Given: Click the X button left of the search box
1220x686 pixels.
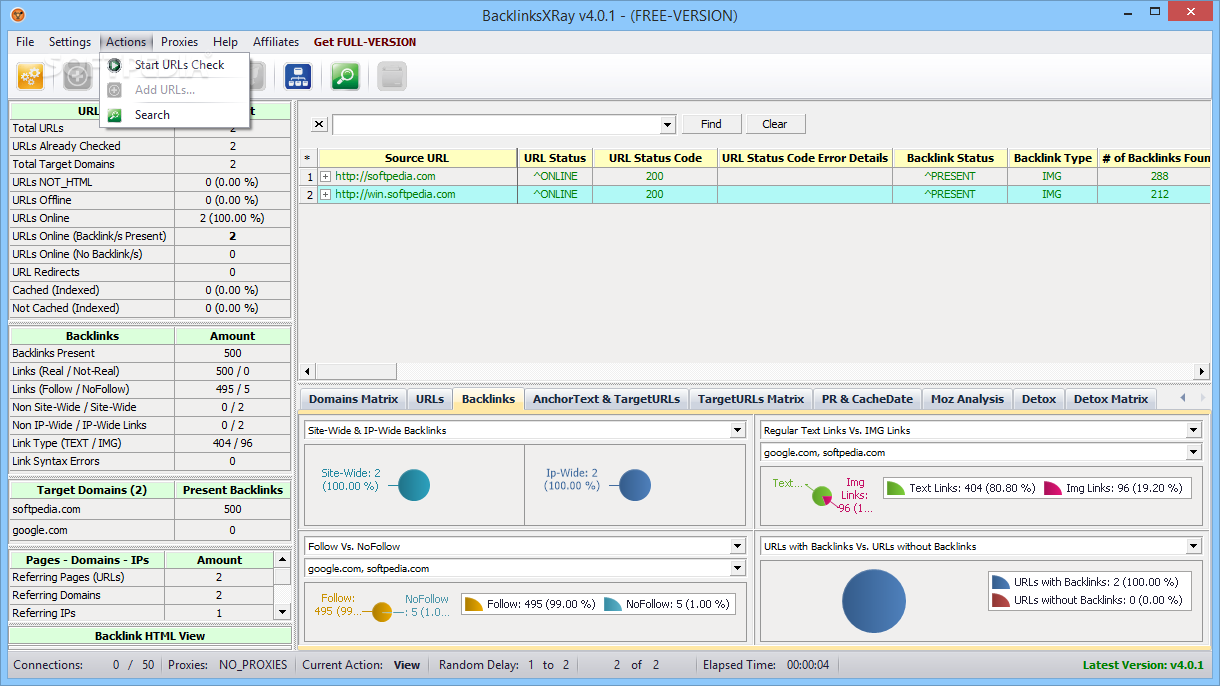Looking at the screenshot, I should point(319,125).
